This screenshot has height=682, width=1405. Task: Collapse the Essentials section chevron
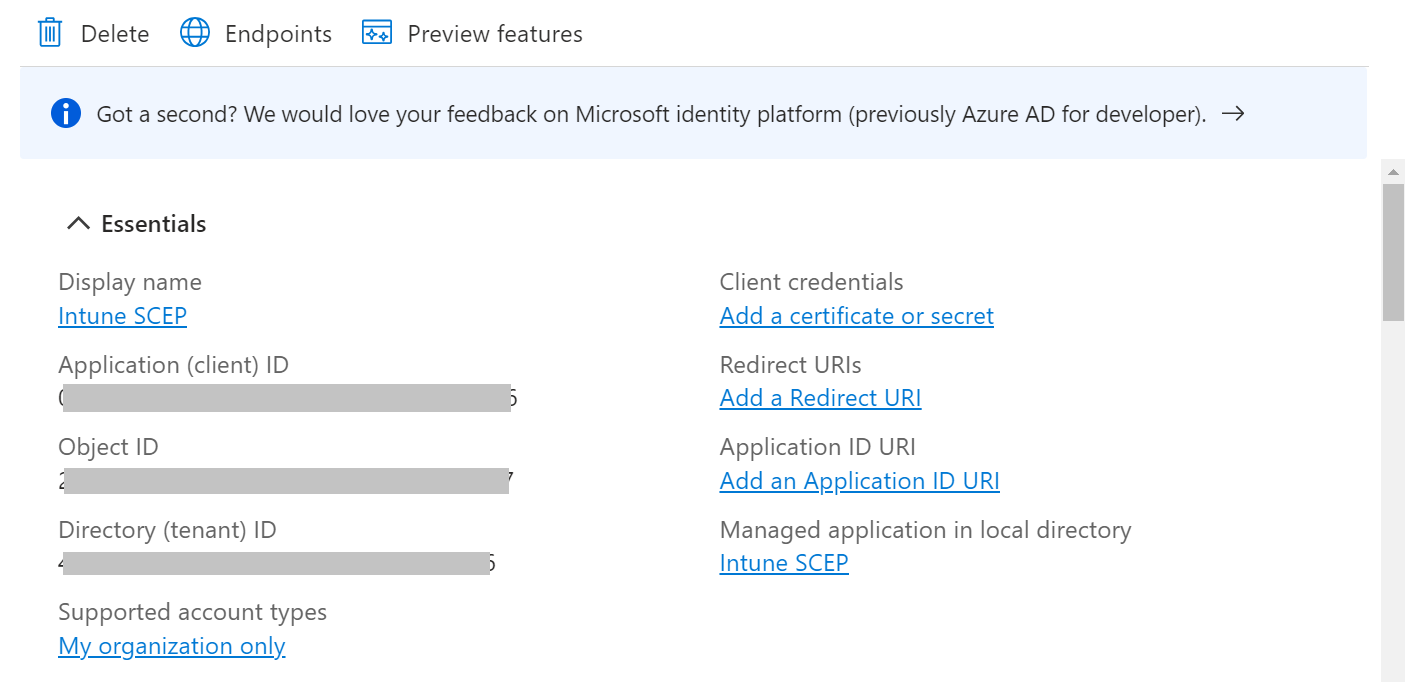78,224
